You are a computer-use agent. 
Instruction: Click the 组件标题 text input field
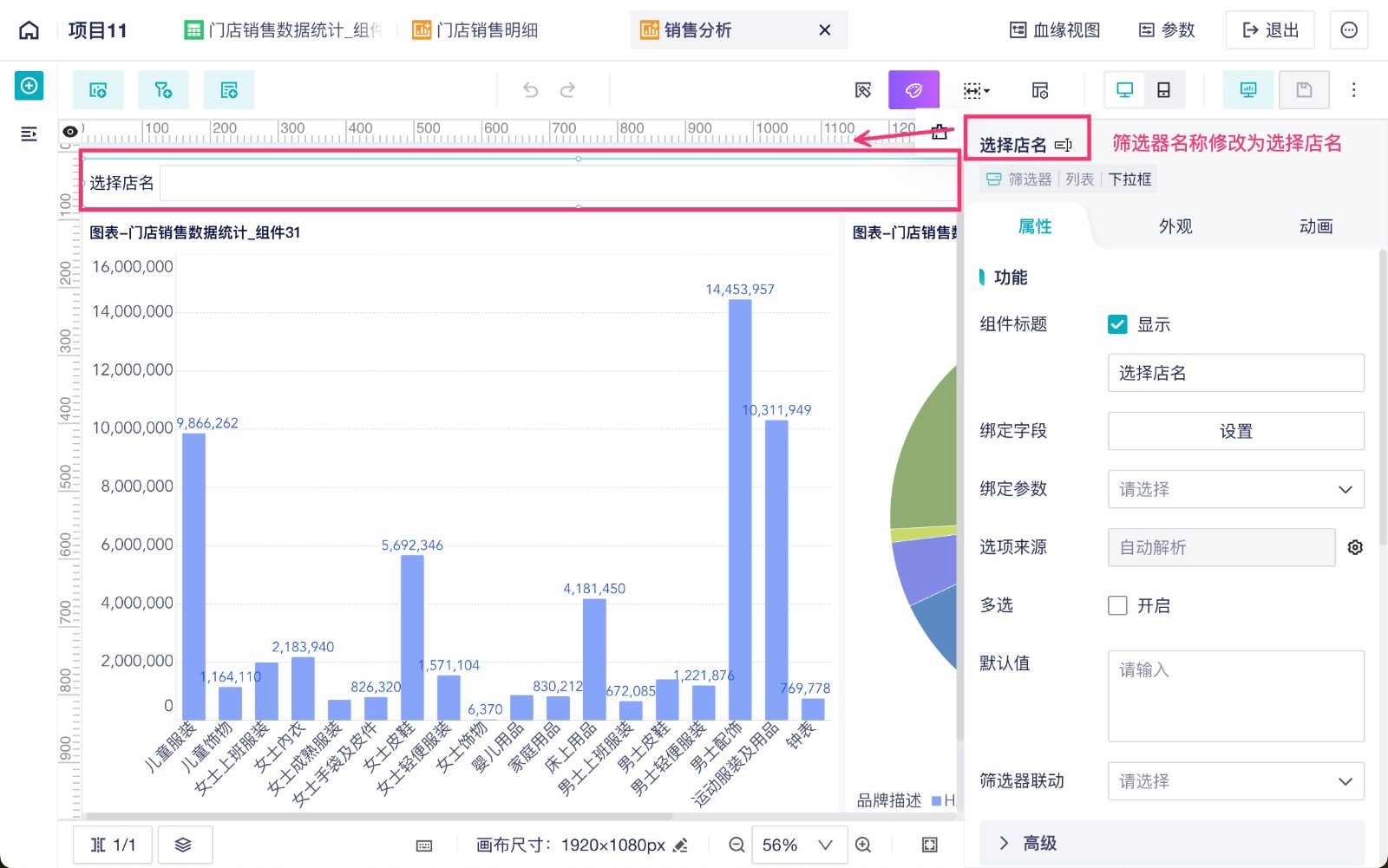pyautogui.click(x=1235, y=373)
